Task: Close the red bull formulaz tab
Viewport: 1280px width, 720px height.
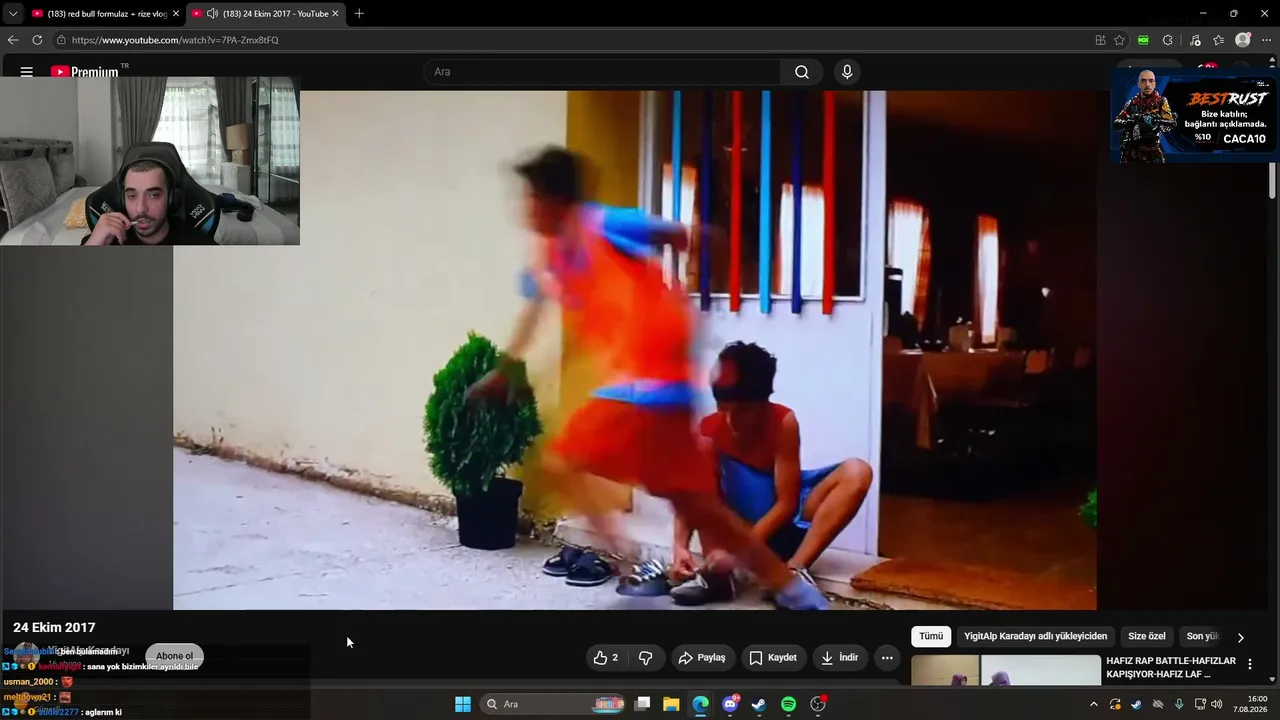Action: tap(176, 14)
